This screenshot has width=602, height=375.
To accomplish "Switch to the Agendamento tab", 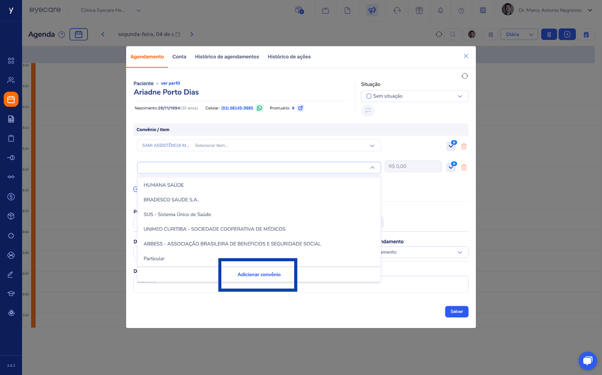I will tap(147, 57).
